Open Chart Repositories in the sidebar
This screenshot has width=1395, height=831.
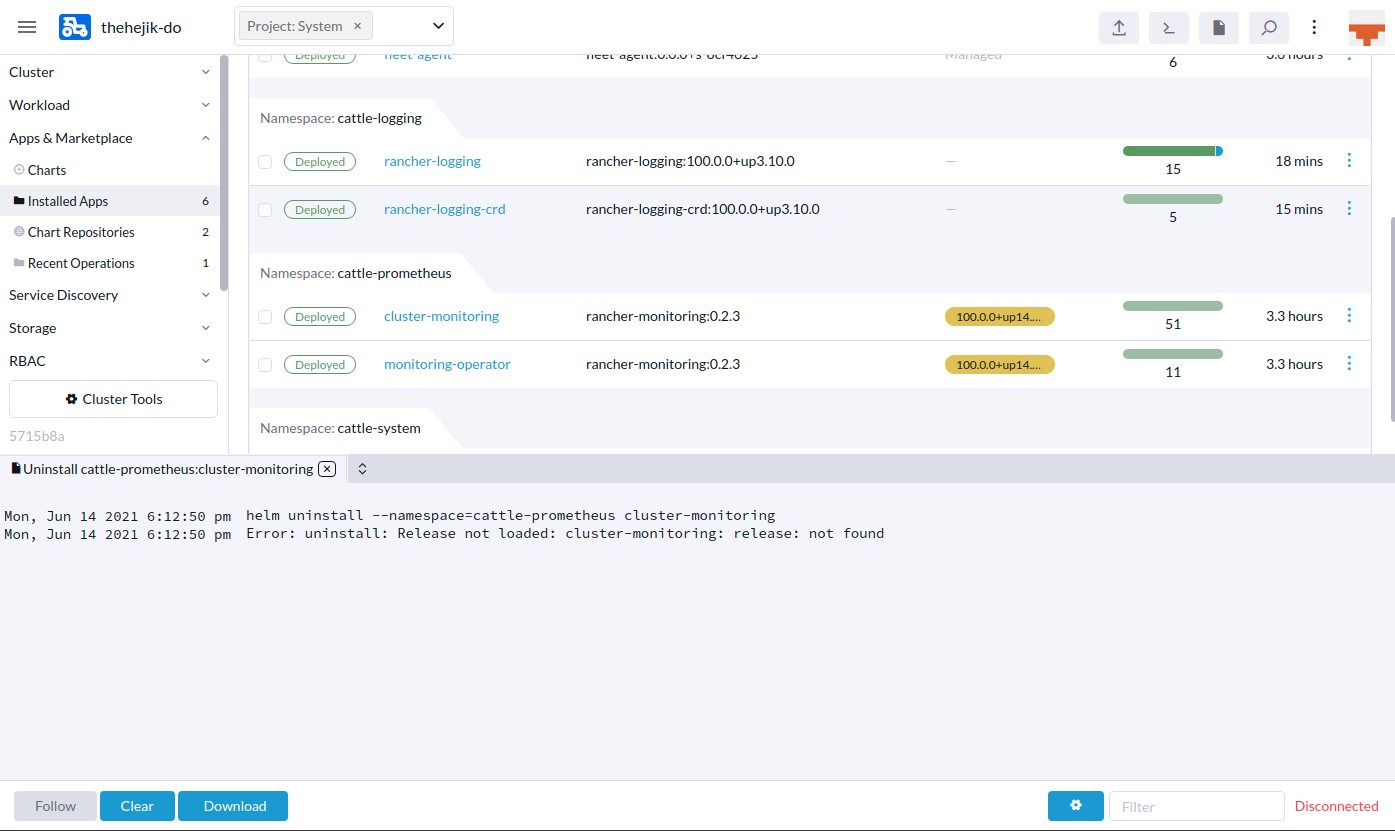tap(110, 232)
